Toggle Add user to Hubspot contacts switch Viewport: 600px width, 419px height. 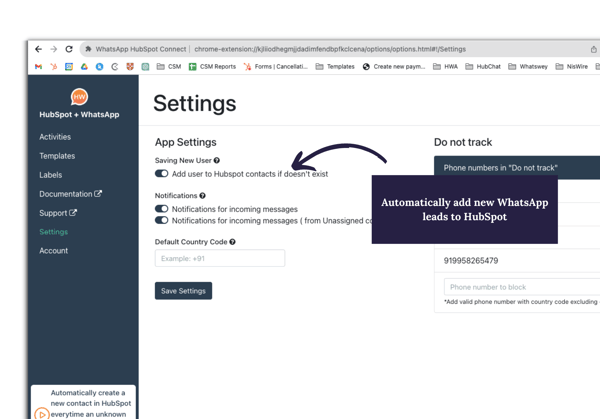click(161, 173)
